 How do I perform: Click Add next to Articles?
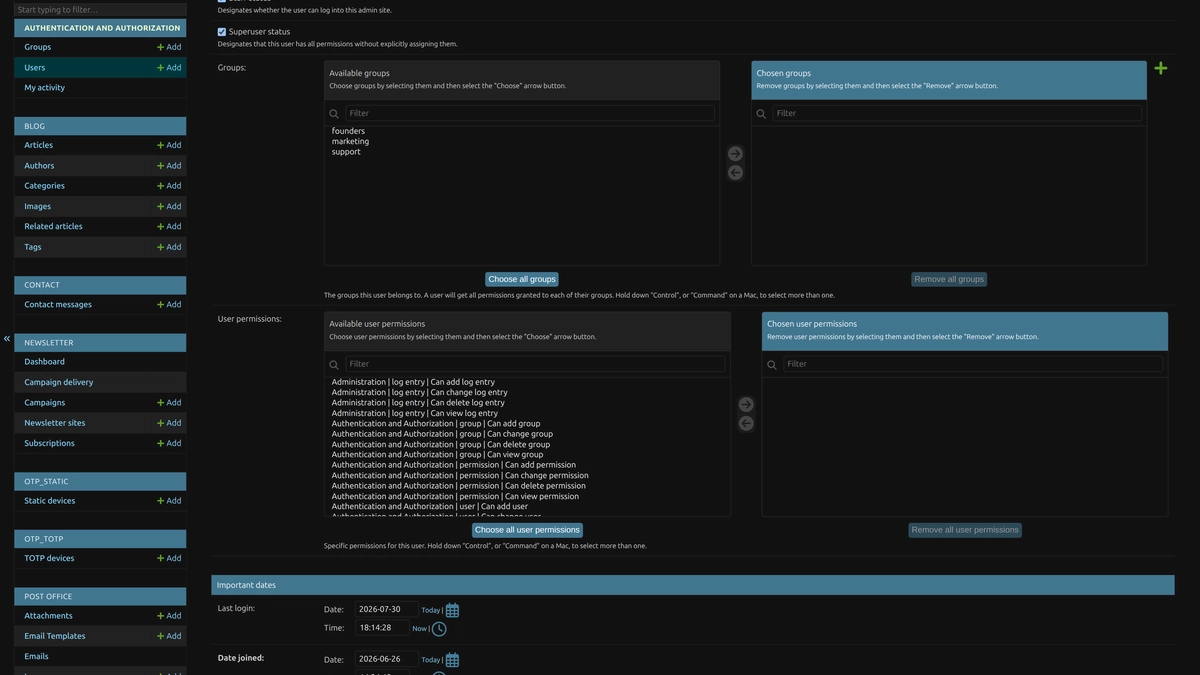(169, 145)
